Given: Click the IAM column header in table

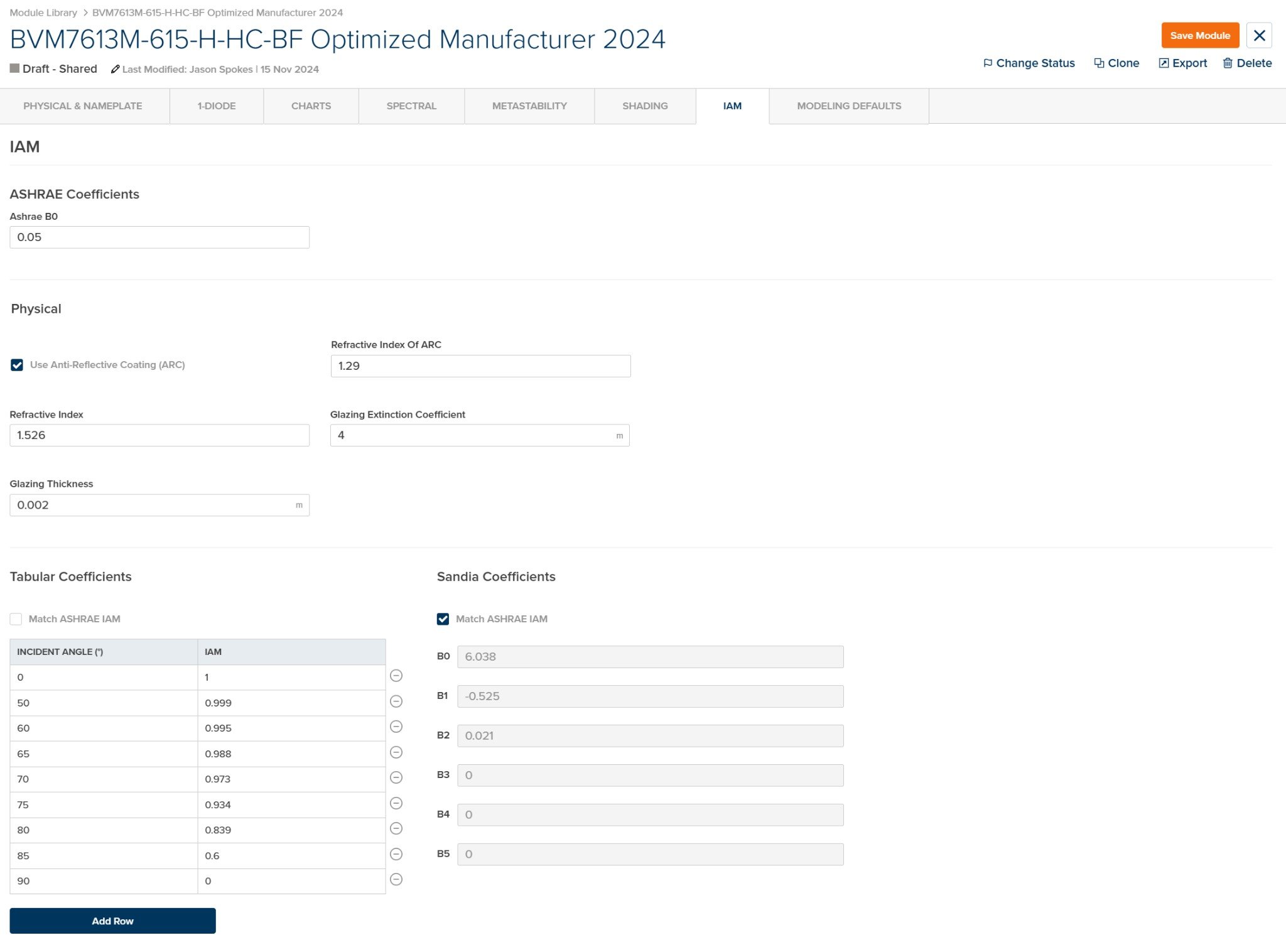Looking at the screenshot, I should pyautogui.click(x=291, y=652).
